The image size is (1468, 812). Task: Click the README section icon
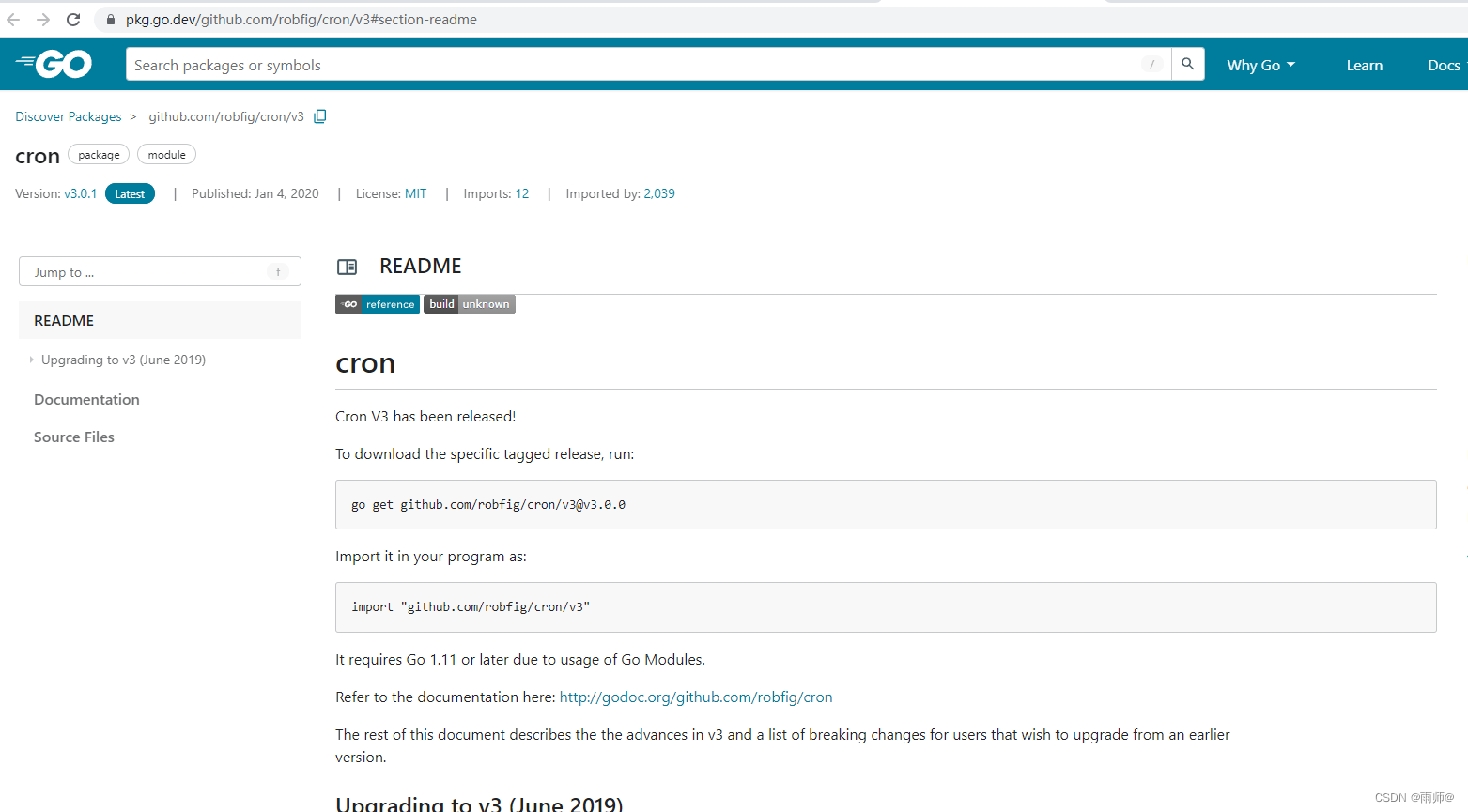pos(347,267)
